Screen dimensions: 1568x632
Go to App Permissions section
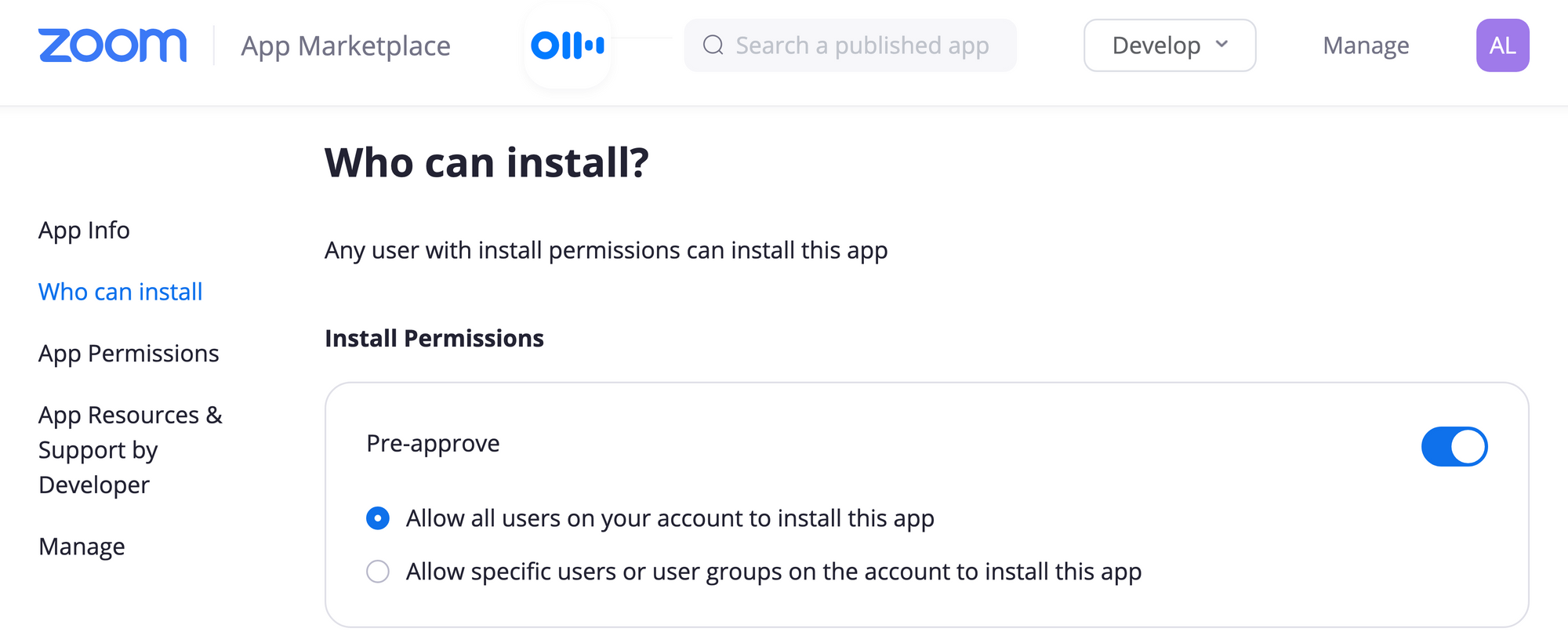129,354
